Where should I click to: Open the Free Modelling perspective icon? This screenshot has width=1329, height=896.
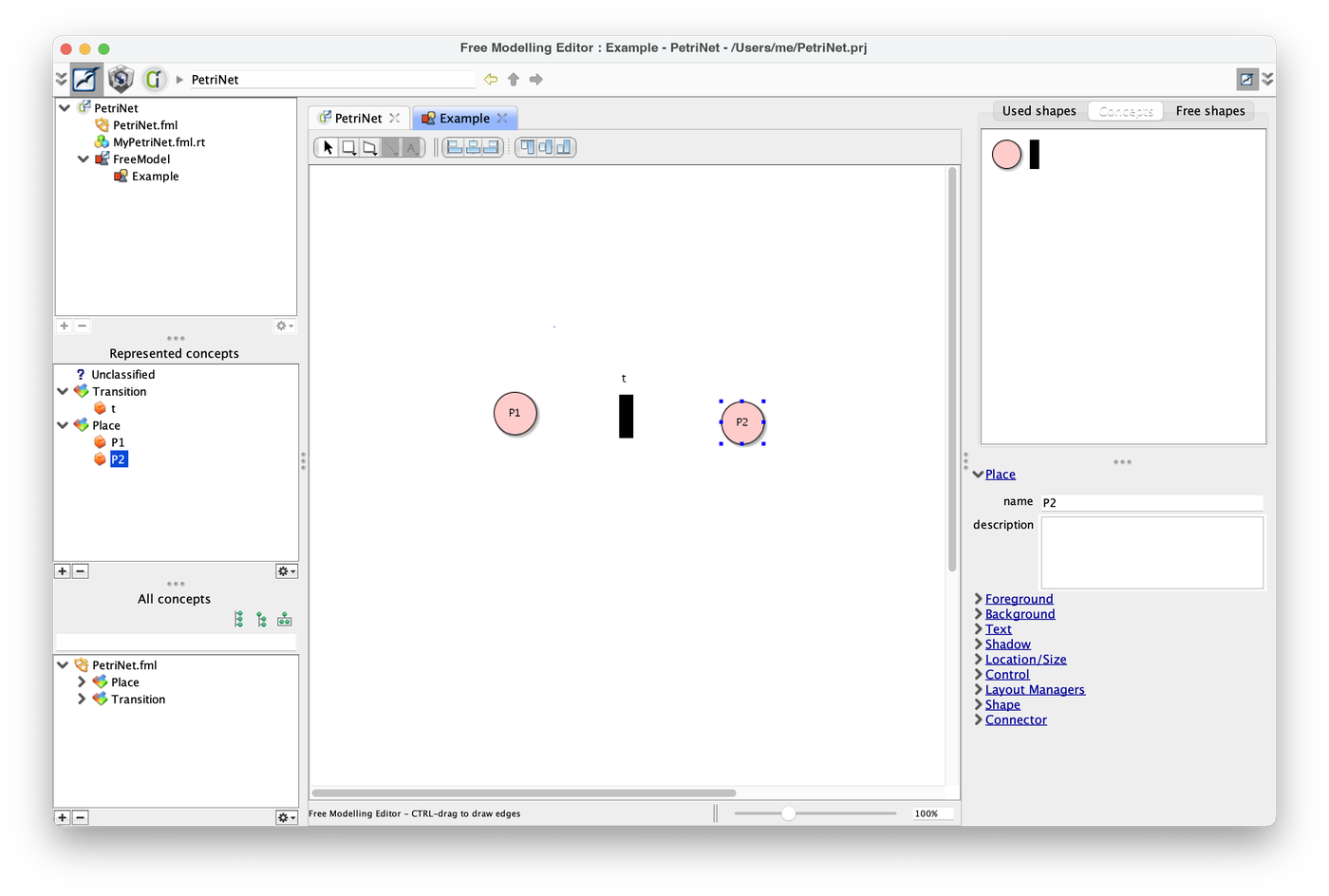[86, 79]
